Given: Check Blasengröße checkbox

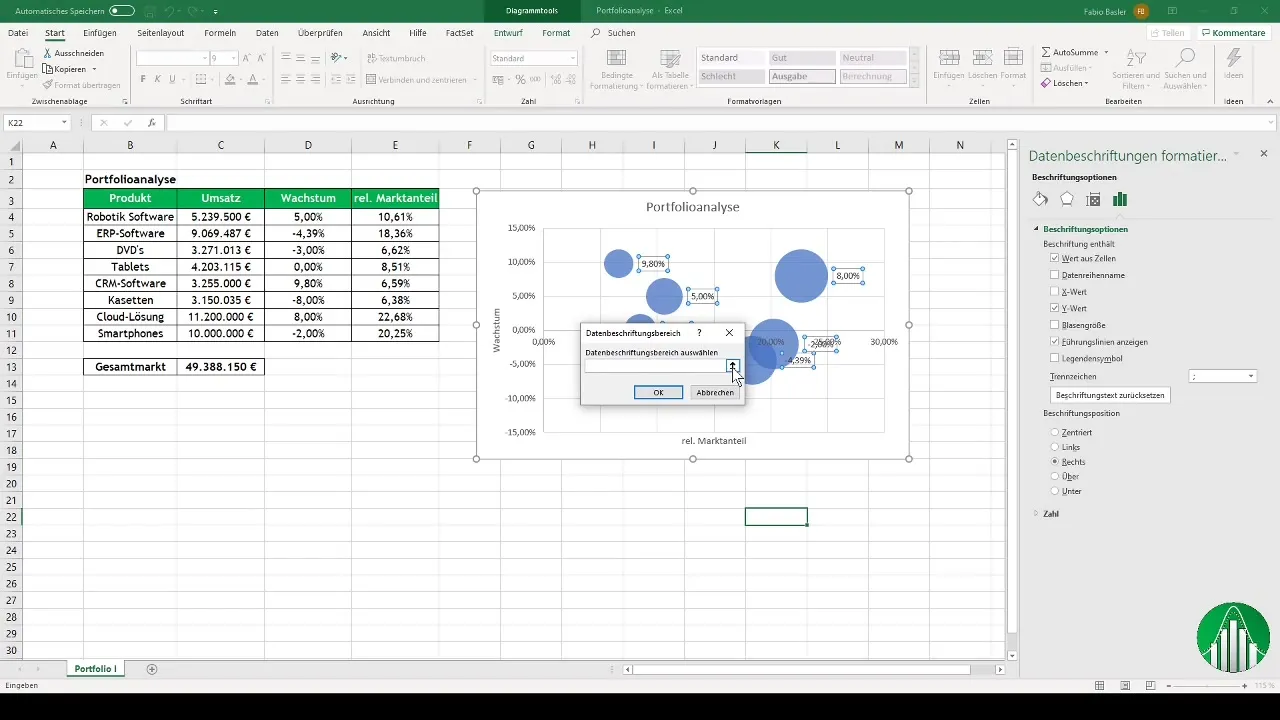Looking at the screenshot, I should pyautogui.click(x=1055, y=325).
